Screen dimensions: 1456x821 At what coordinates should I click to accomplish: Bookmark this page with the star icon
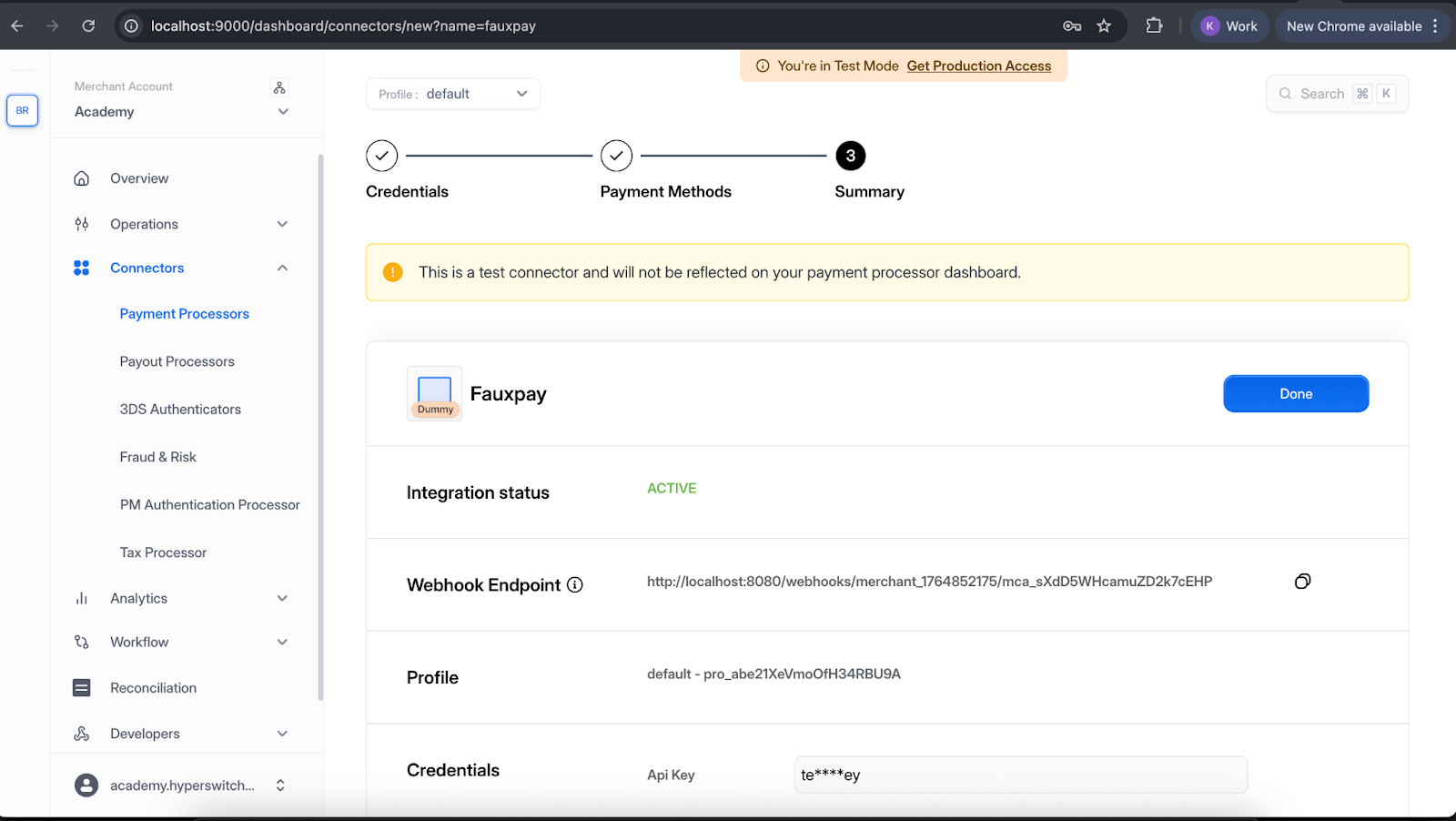(x=1104, y=25)
